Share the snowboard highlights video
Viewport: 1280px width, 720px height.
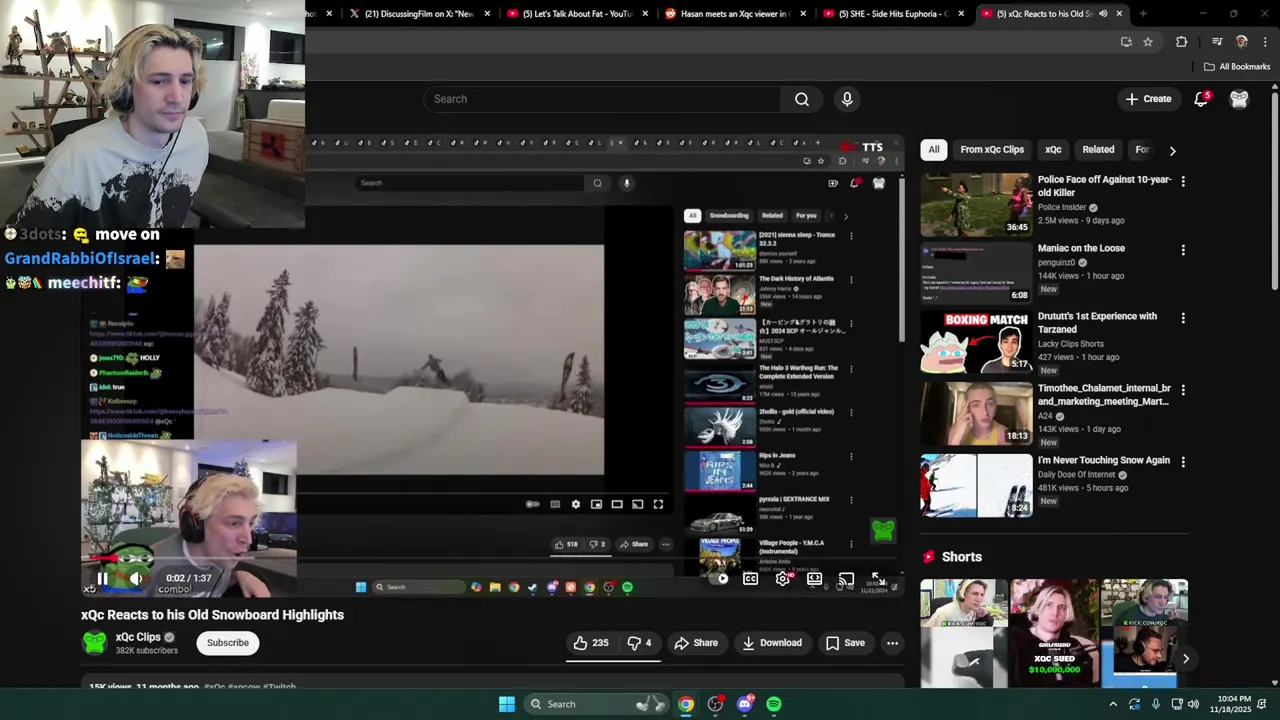(x=696, y=643)
